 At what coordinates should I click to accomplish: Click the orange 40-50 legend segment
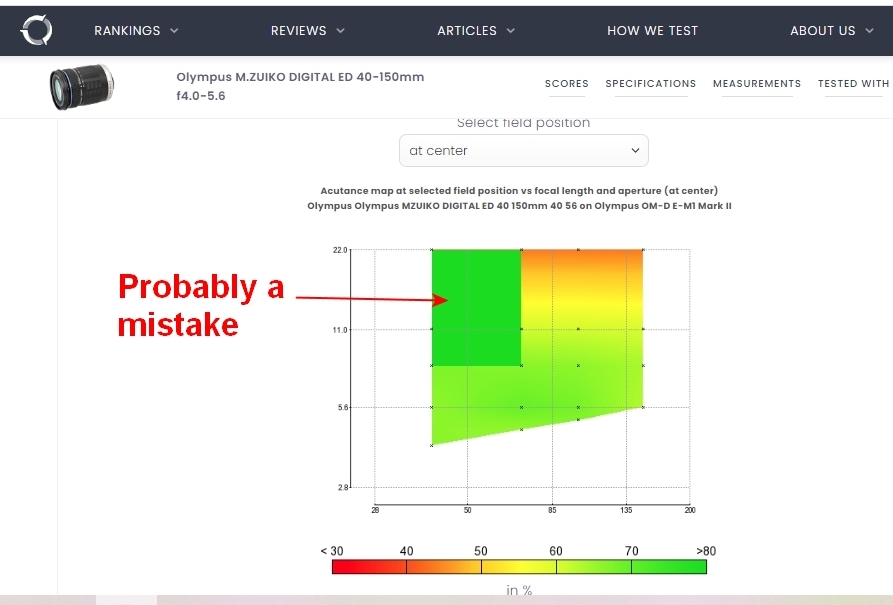[443, 567]
